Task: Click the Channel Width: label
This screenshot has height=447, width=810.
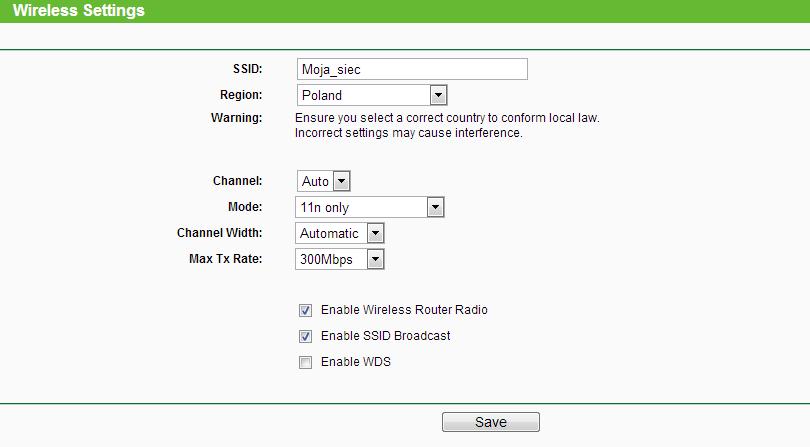Action: (219, 233)
